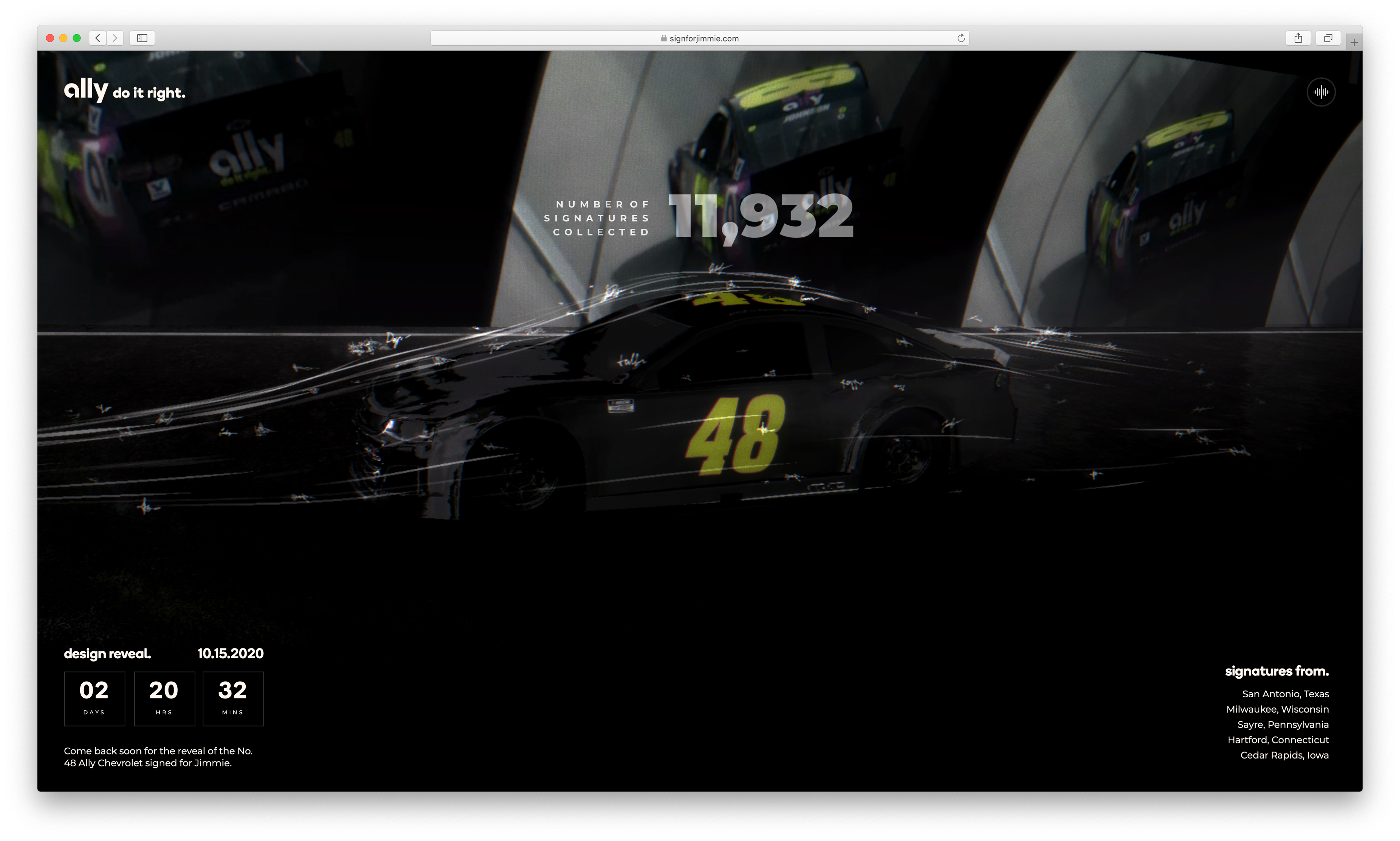This screenshot has height=841, width=1400.
Task: Open a new tab with plus button
Action: tap(1354, 42)
